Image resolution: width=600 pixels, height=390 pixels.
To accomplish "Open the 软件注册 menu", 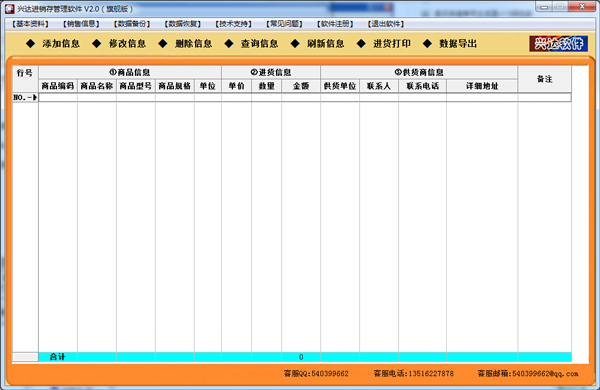I will coord(335,24).
